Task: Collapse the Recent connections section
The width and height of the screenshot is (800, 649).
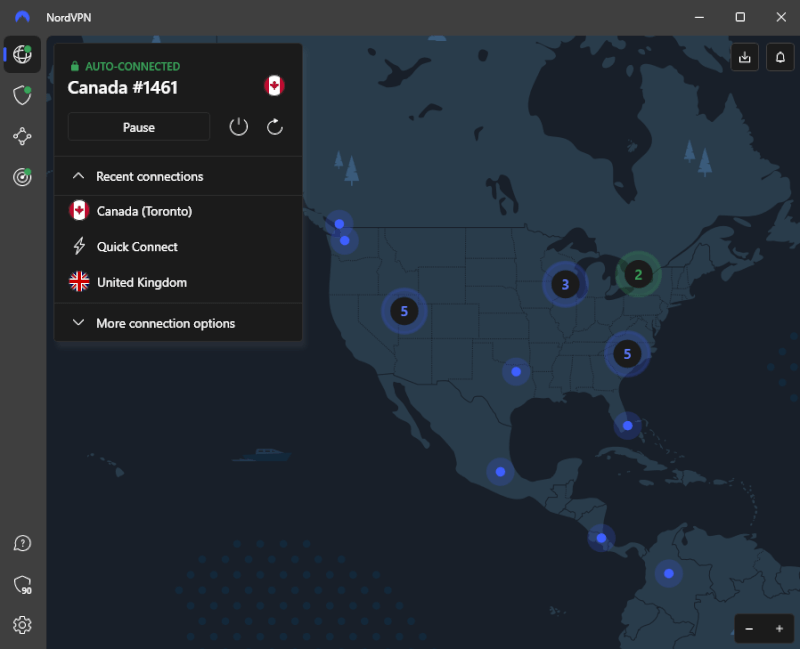Action: (x=178, y=177)
